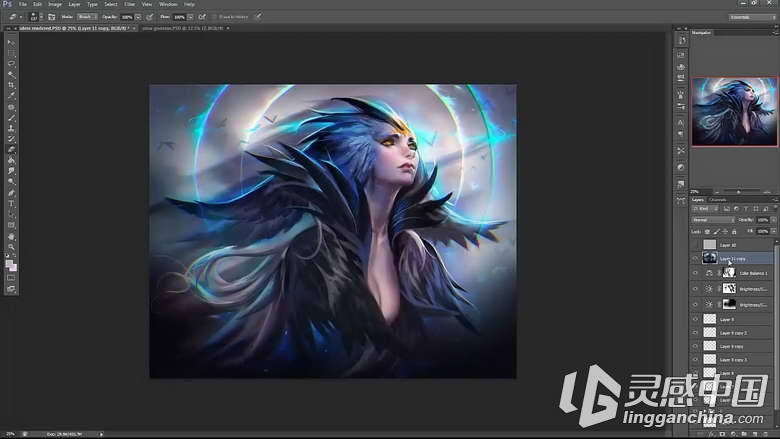Click the background color swatch

[x=13, y=268]
